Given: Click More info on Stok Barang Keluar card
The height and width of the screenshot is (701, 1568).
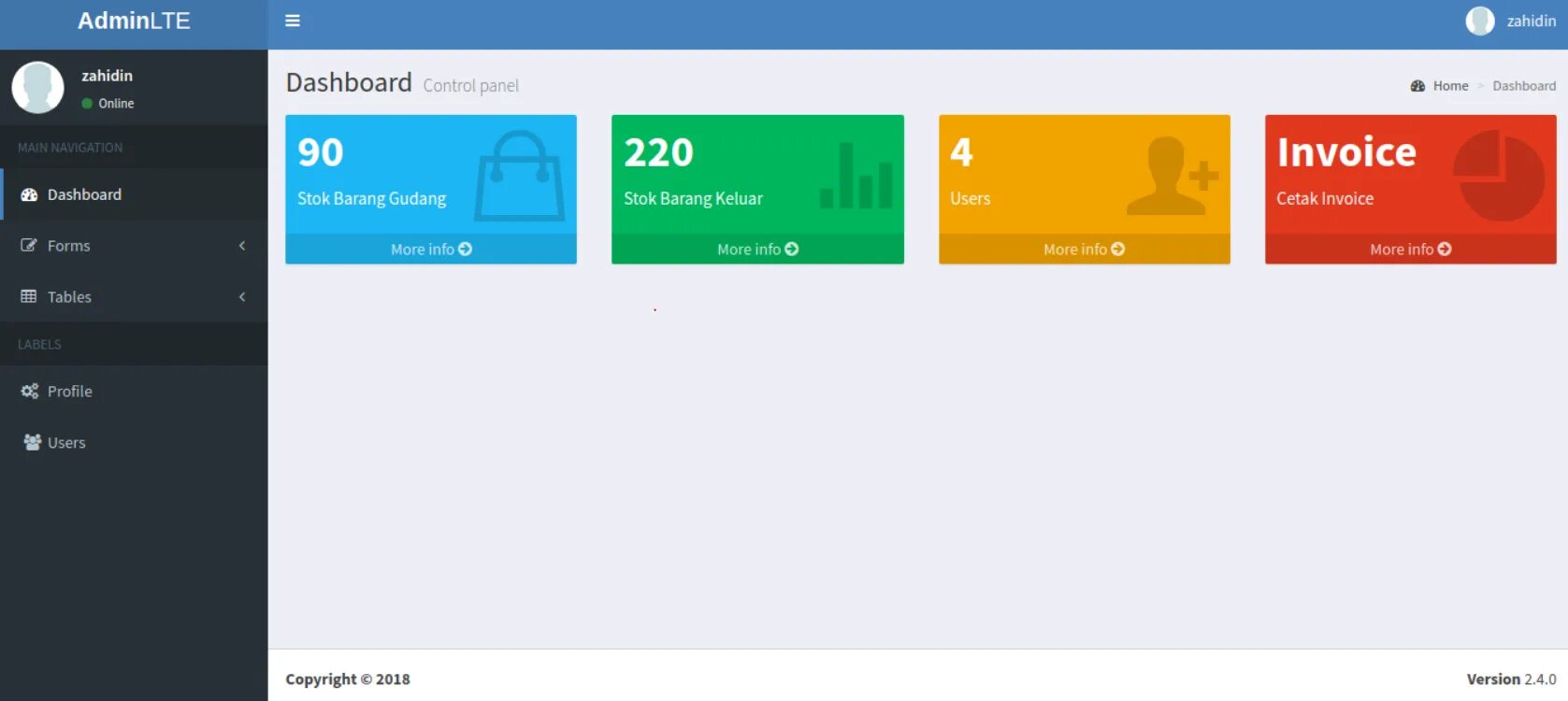Looking at the screenshot, I should [x=757, y=249].
